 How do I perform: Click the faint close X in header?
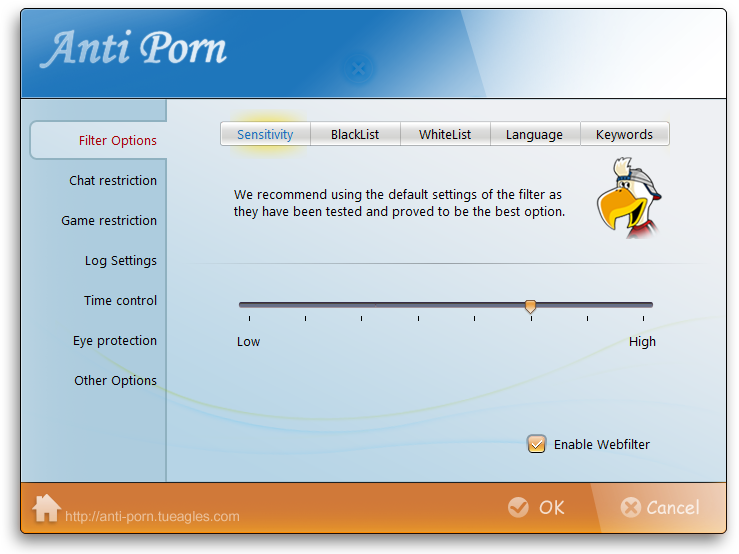point(358,69)
